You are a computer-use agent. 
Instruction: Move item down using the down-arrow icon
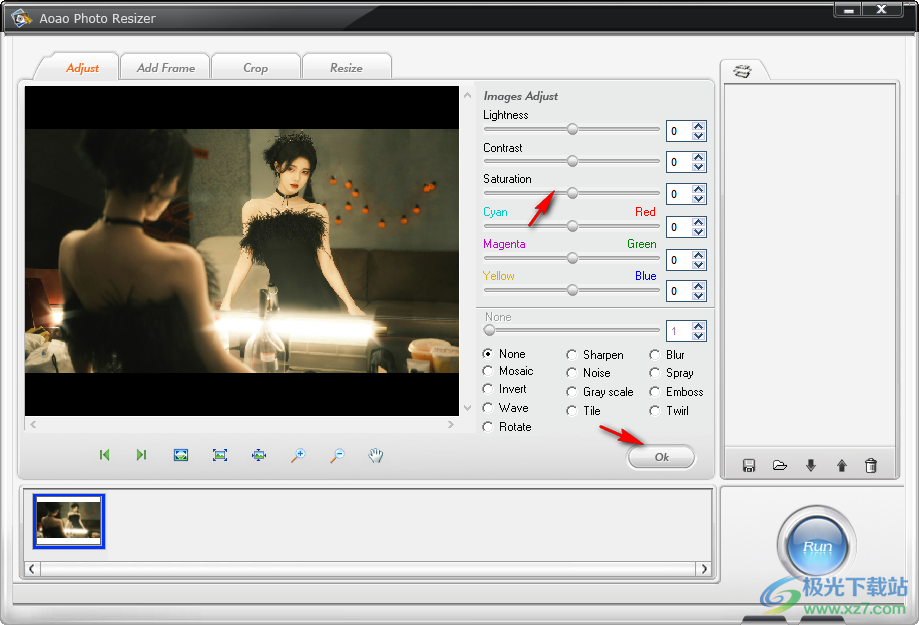[810, 464]
